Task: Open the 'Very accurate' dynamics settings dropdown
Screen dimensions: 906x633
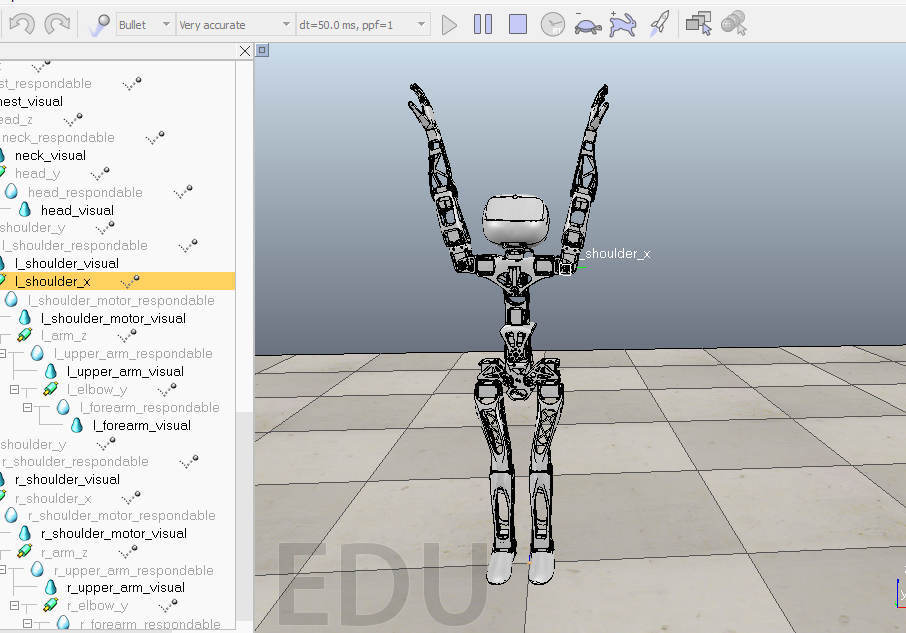Action: [235, 24]
